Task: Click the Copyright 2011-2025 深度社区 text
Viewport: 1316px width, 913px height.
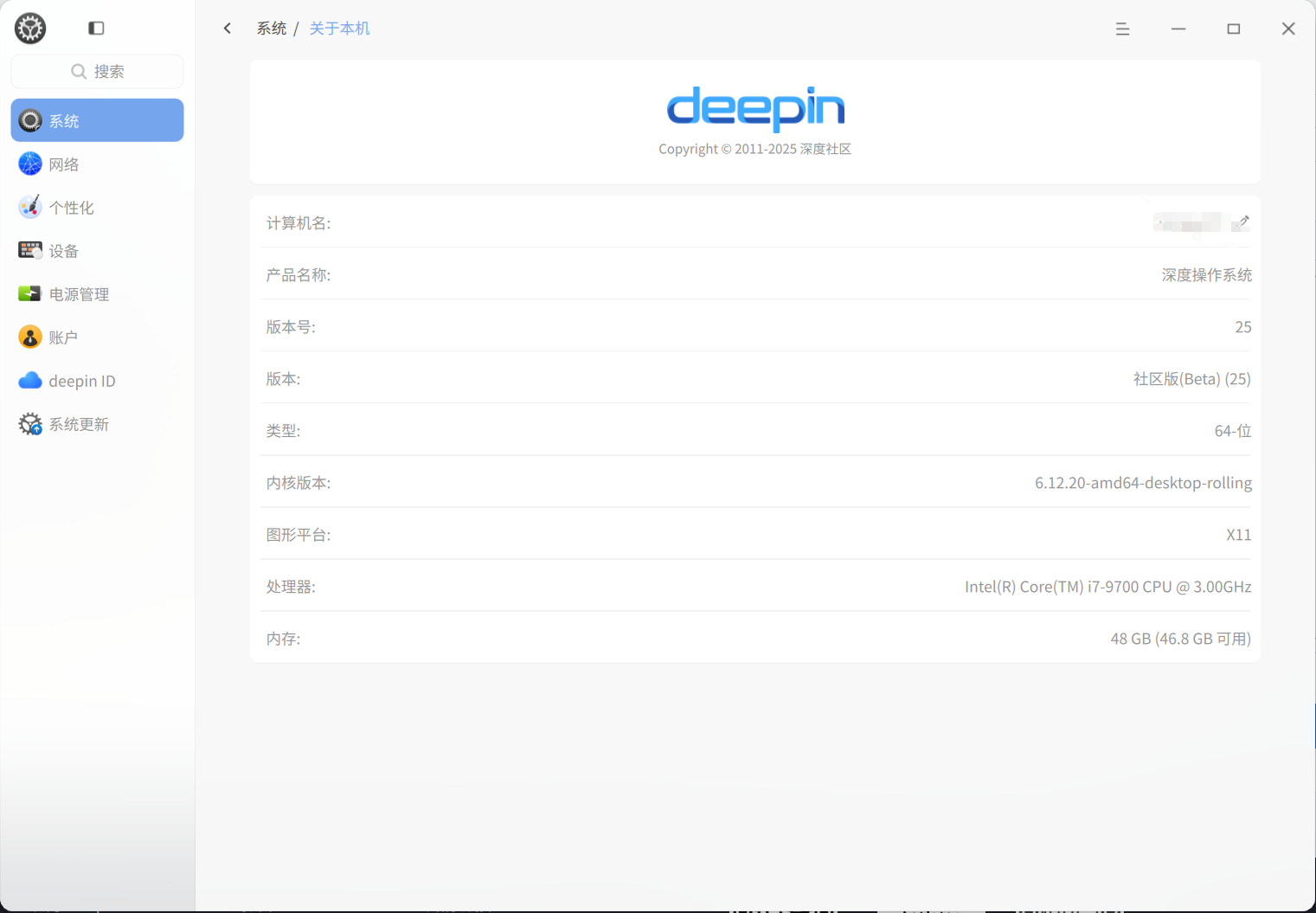Action: [x=754, y=149]
